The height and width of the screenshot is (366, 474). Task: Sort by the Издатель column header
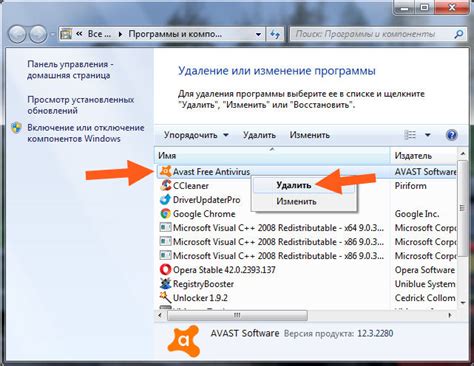pos(424,155)
